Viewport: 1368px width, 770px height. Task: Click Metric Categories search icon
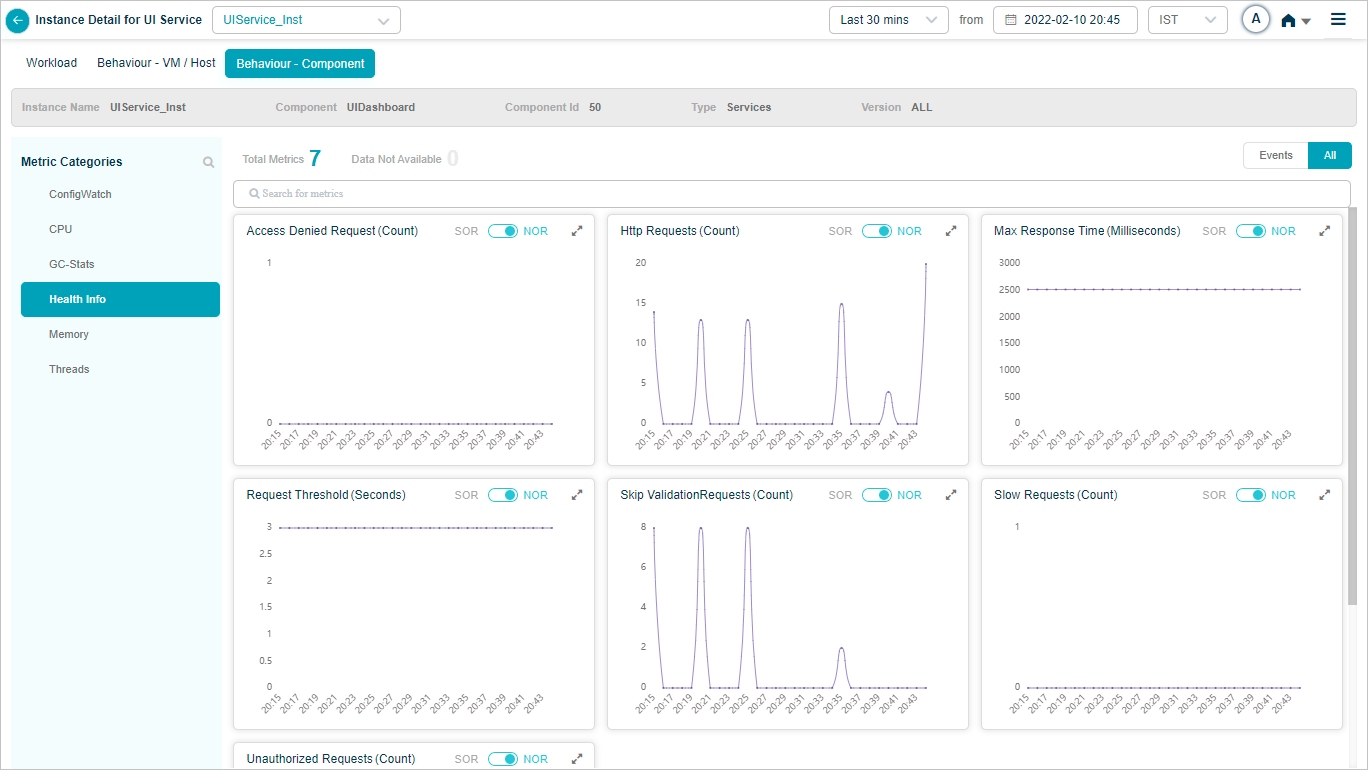[208, 162]
